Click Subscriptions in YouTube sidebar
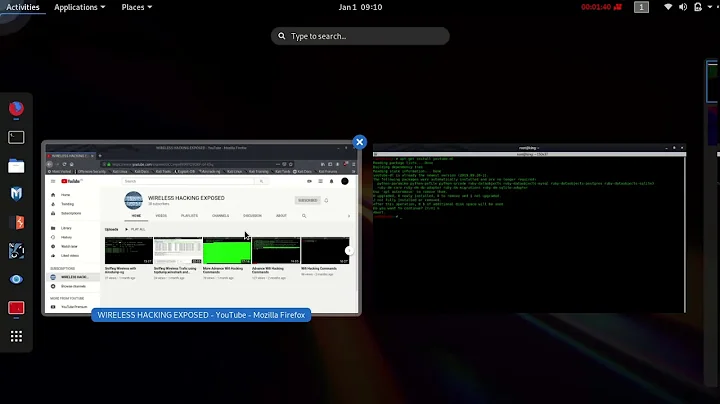Screen dimensions: 720x404 (71, 213)
